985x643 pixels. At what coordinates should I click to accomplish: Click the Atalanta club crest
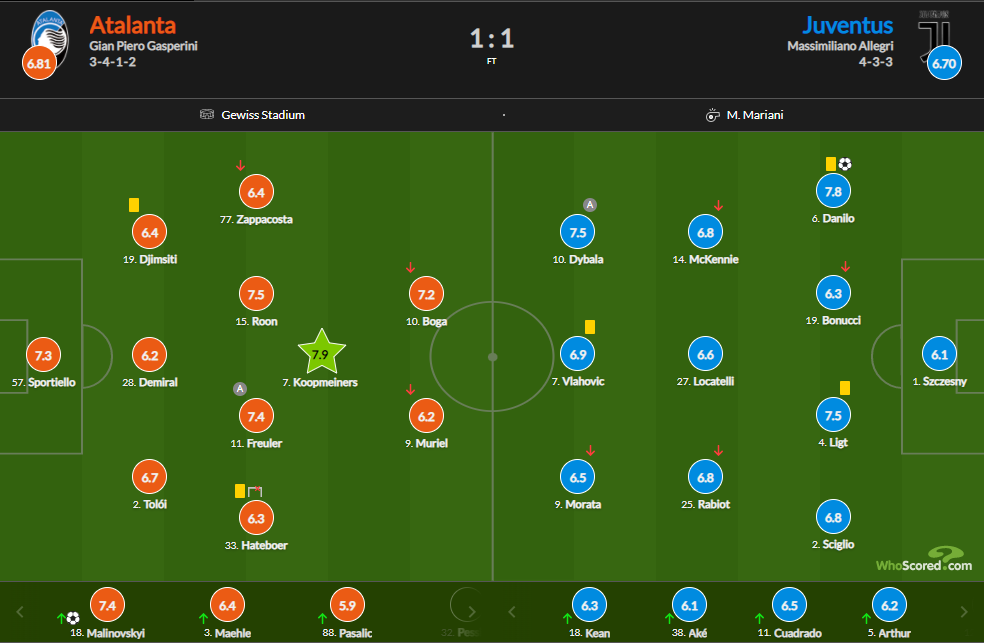47,35
